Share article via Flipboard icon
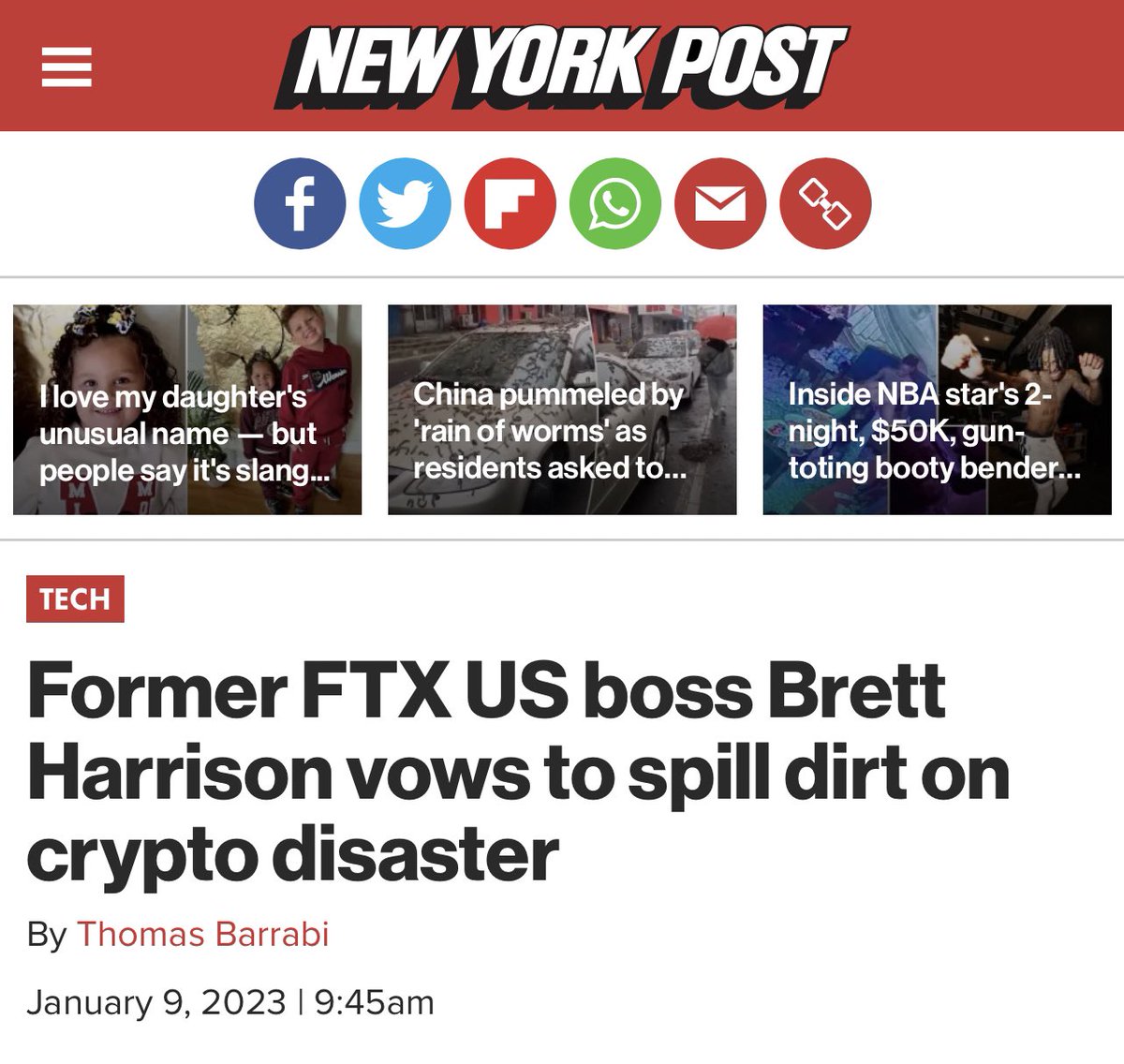 (510, 203)
